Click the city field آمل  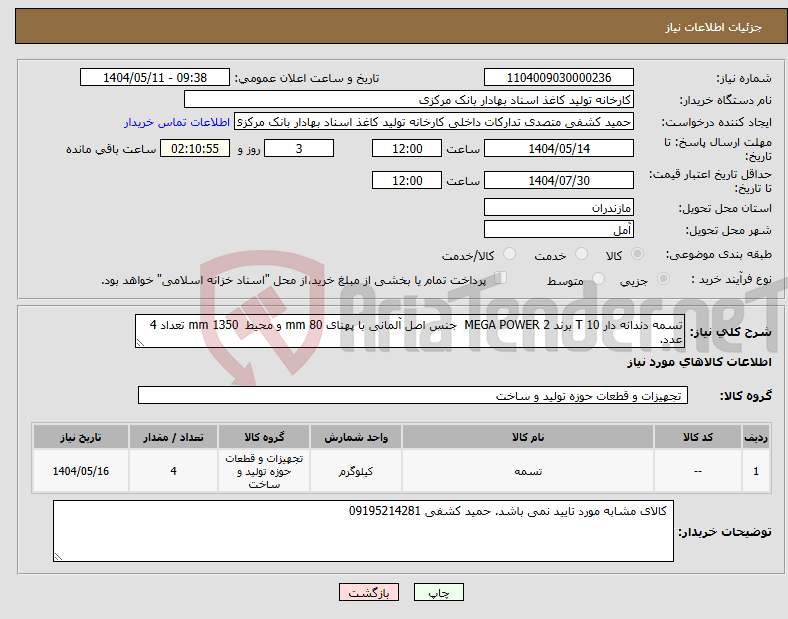point(558,229)
